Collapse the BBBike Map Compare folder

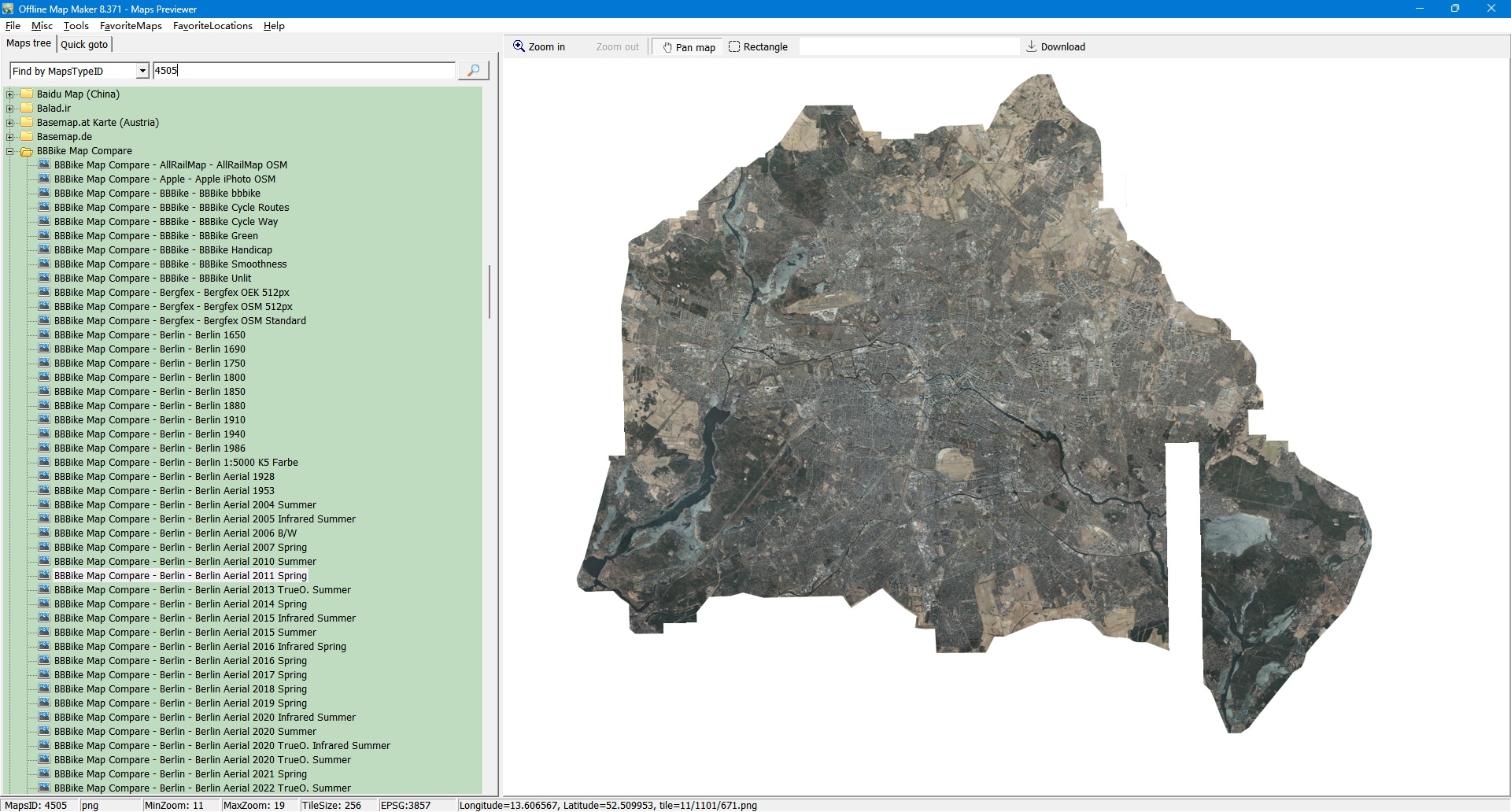click(x=10, y=151)
